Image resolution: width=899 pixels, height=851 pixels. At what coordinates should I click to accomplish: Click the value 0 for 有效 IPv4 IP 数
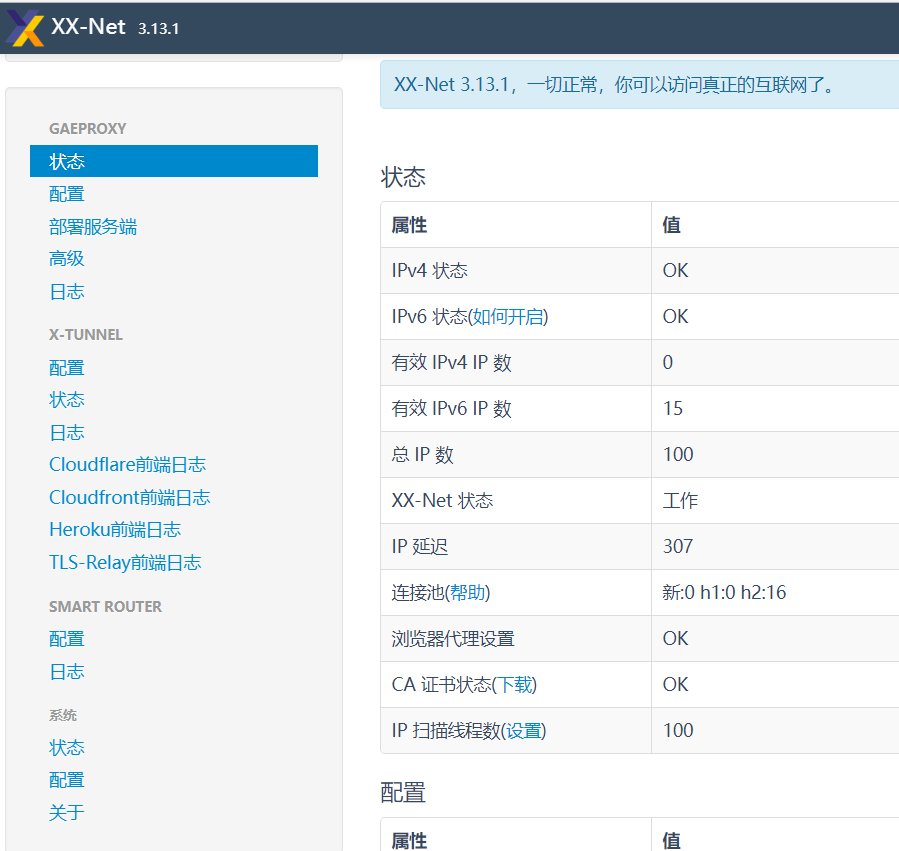667,362
